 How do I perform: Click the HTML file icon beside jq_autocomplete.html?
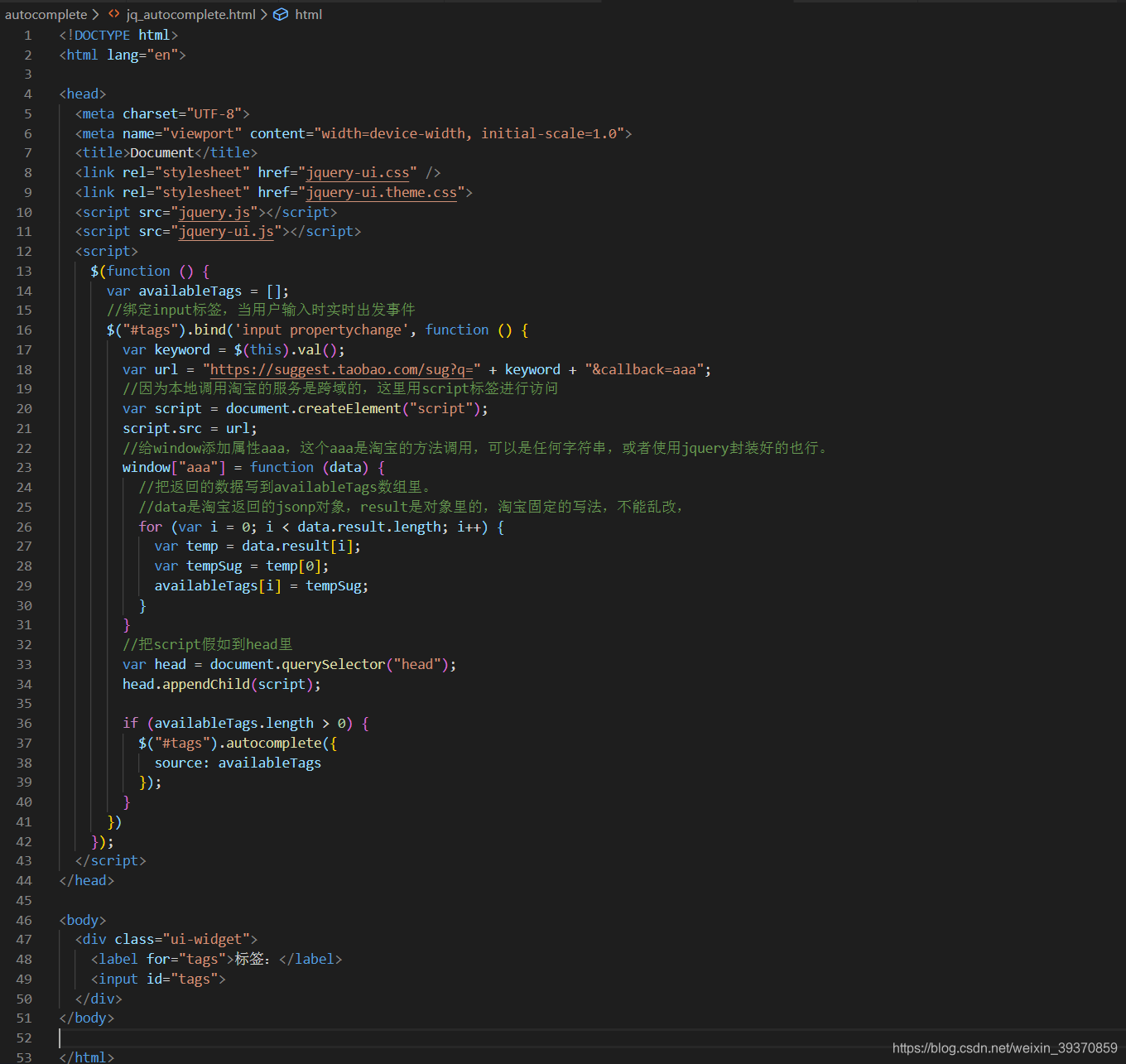pos(113,14)
